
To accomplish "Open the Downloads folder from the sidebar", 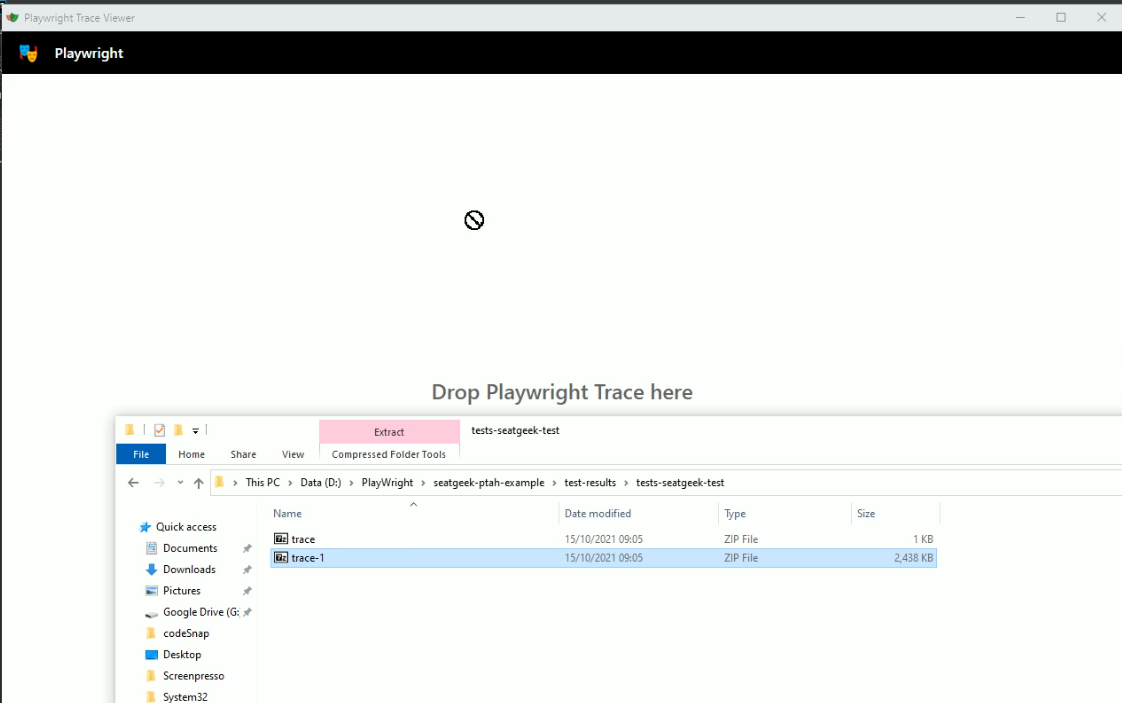I will tap(190, 569).
